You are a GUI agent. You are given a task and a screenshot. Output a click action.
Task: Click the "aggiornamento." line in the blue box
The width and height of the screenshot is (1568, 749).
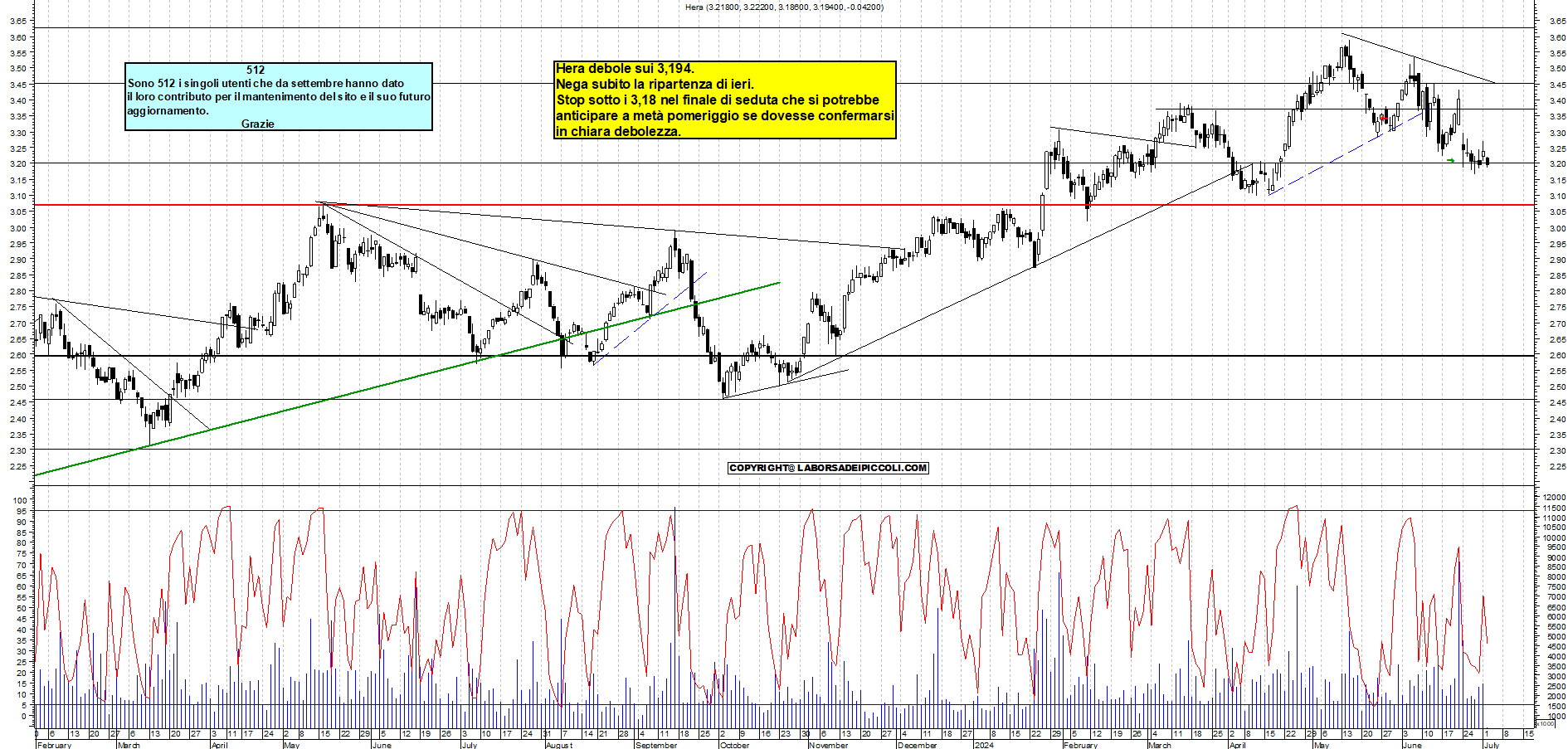tap(168, 110)
